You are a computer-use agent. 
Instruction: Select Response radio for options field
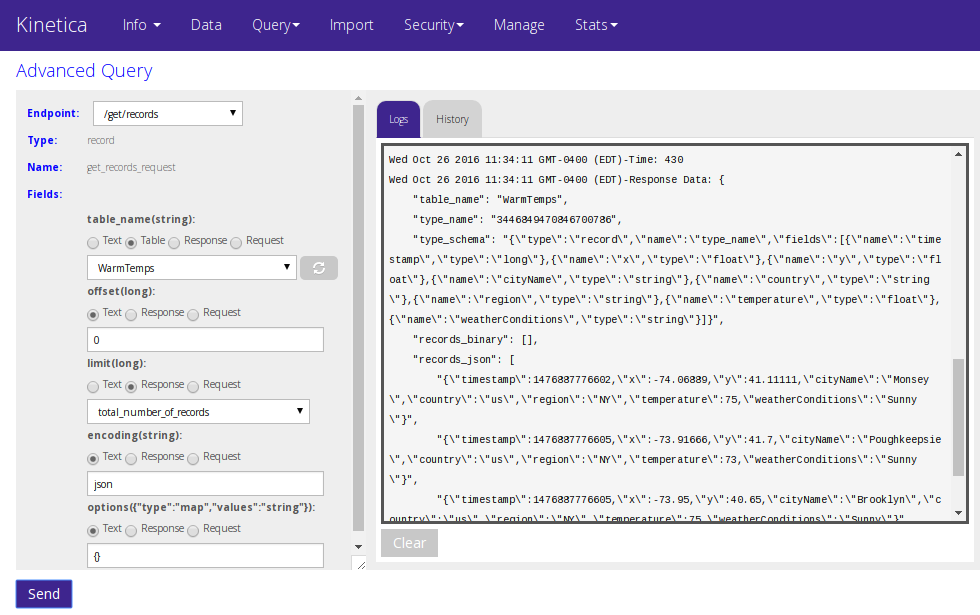[132, 529]
